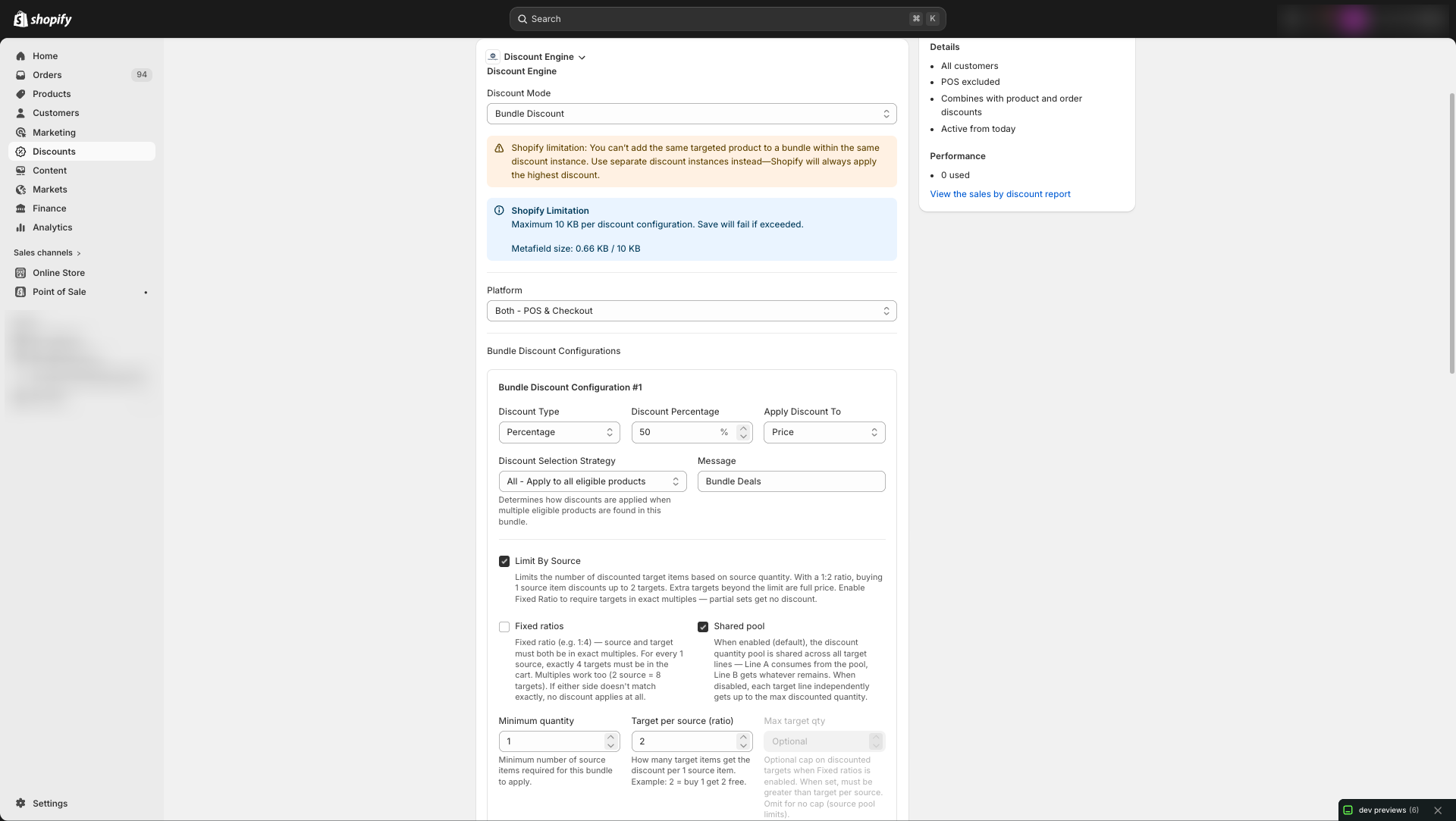The height and width of the screenshot is (821, 1456).
Task: Increase Discount Percentage with the stepper
Action: point(743,428)
